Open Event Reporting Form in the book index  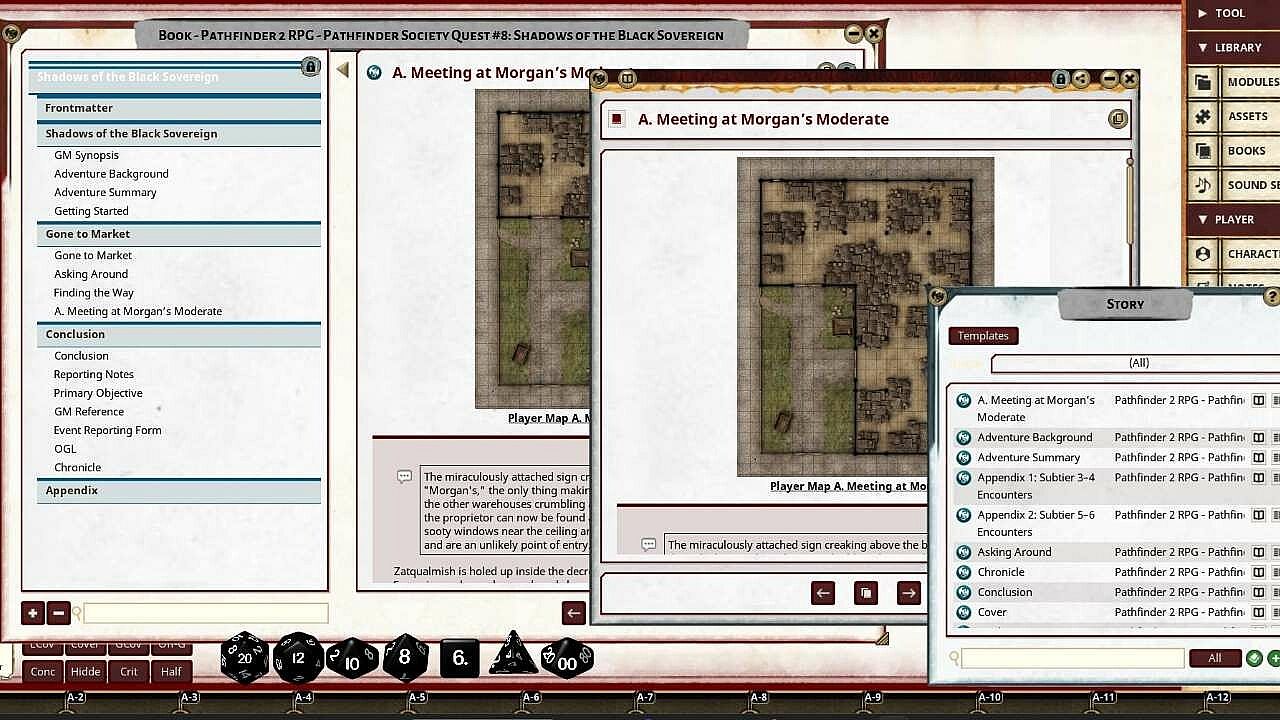pos(108,430)
